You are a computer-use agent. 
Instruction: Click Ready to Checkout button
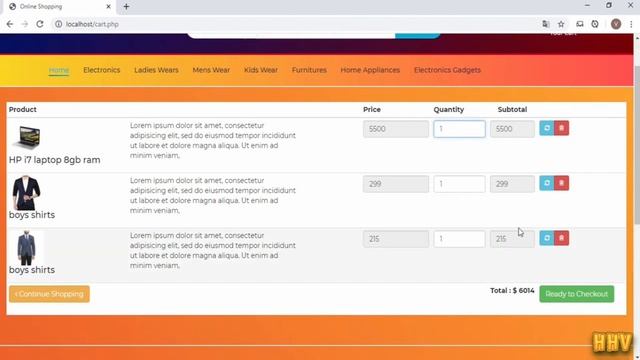[x=577, y=294]
